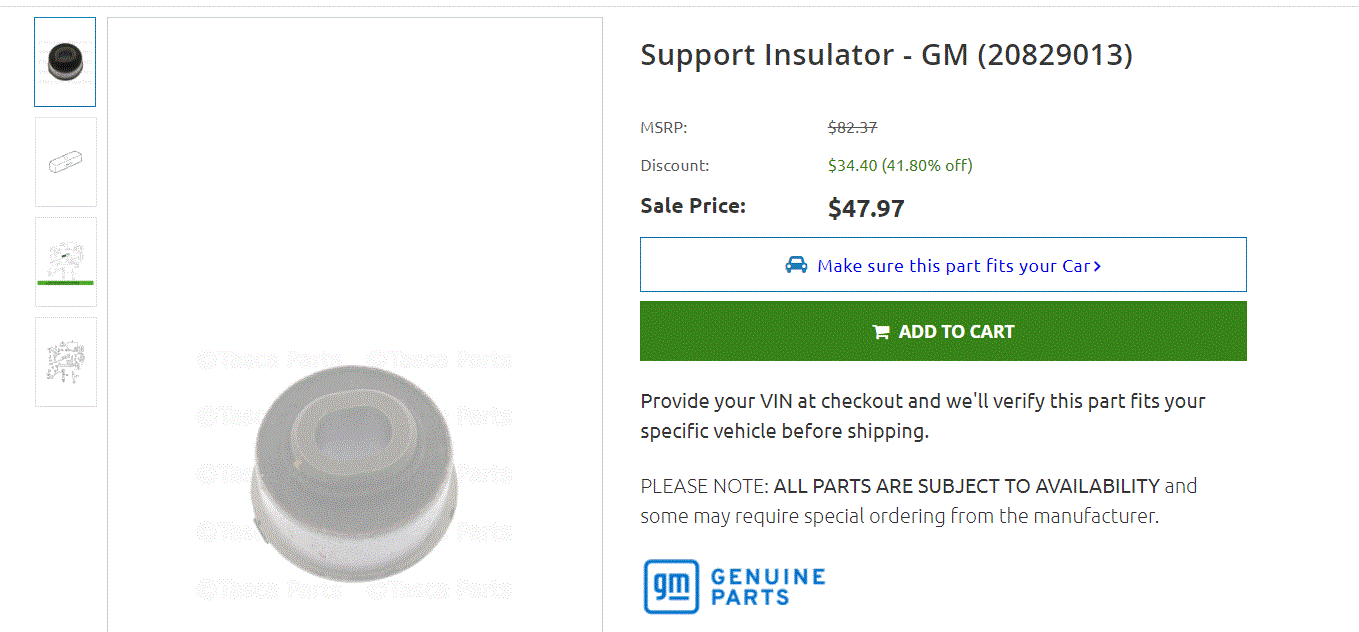Click the MSRP label
1359x632 pixels.
[x=664, y=127]
